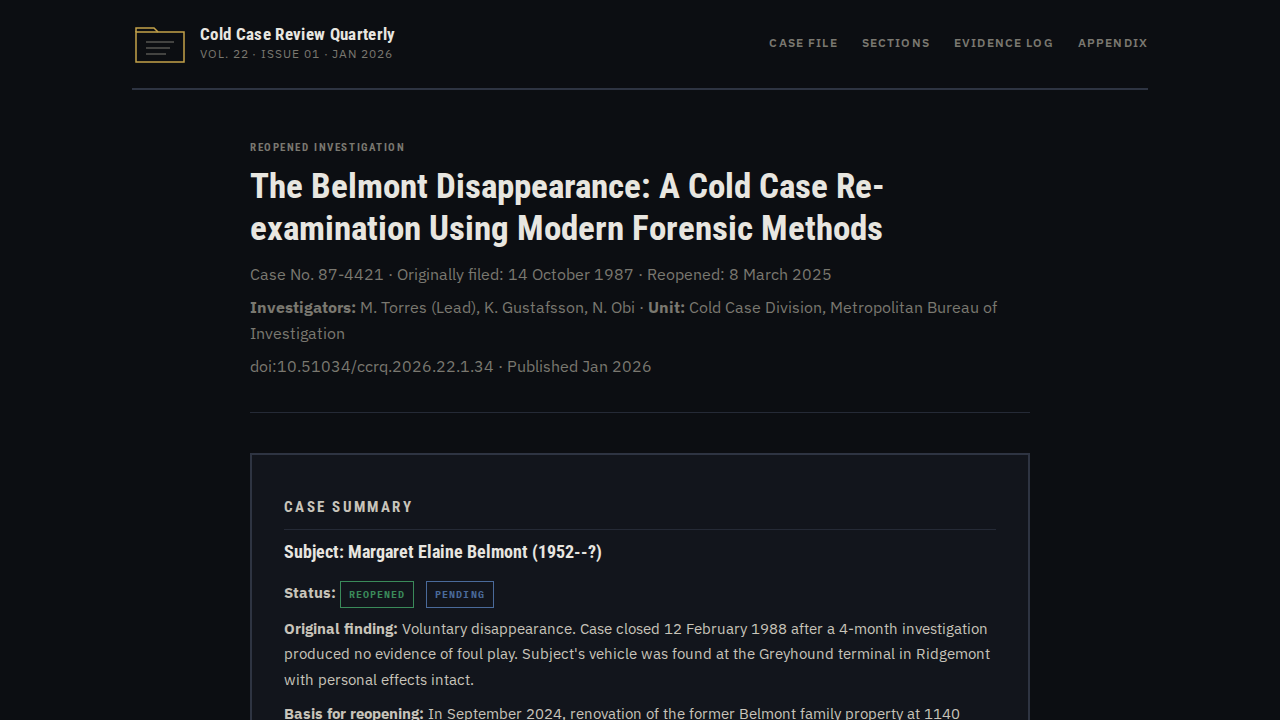Go to Sections in navigation
The image size is (1280, 720).
(896, 43)
